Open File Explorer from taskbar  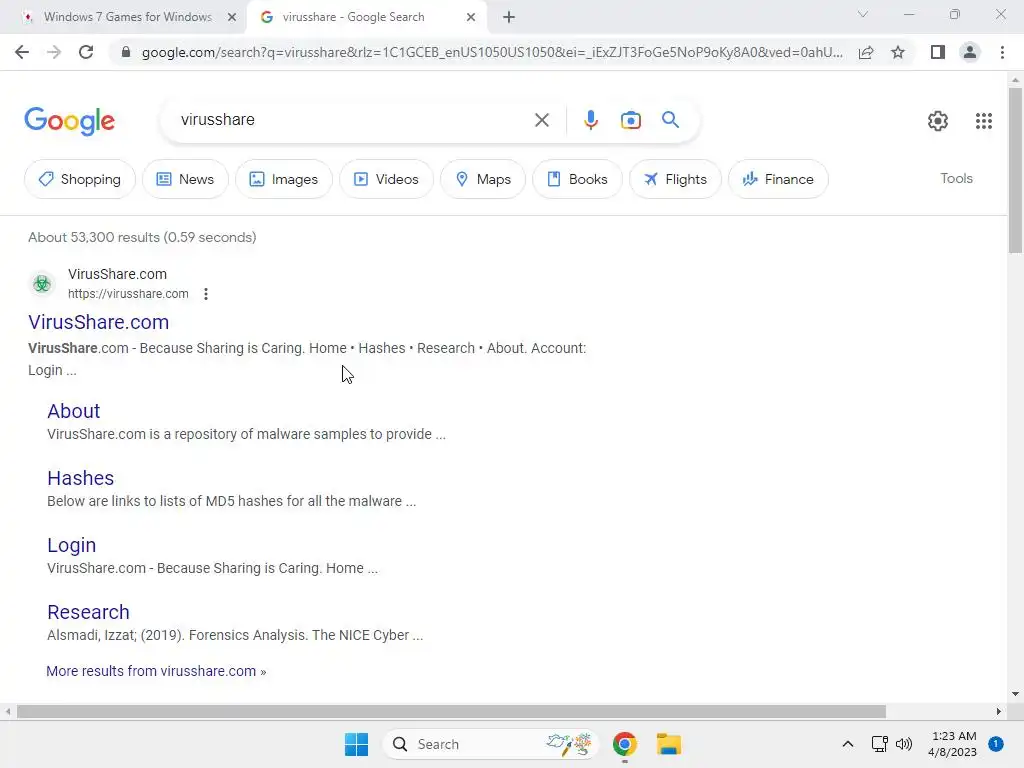point(669,744)
